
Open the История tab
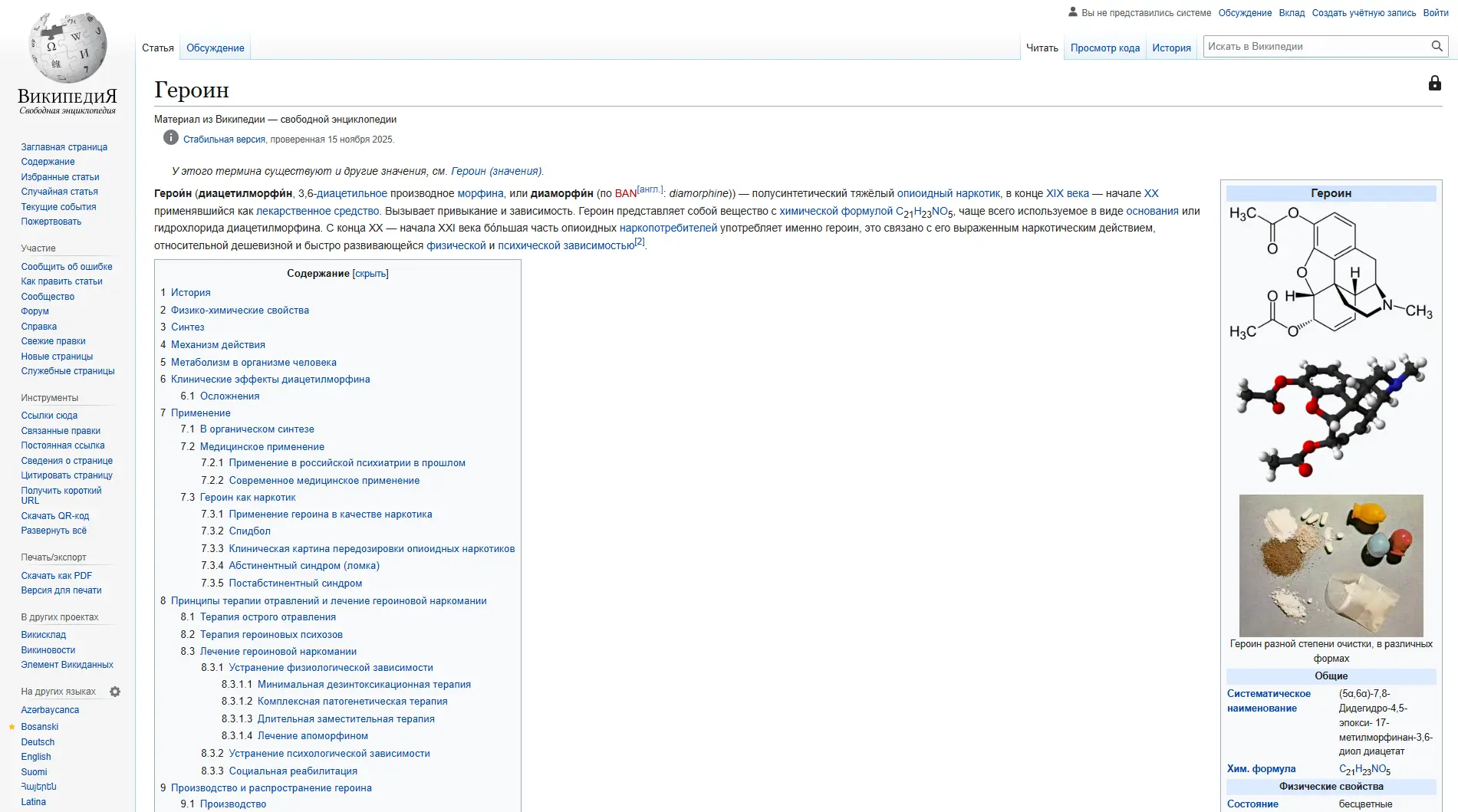tap(1171, 47)
